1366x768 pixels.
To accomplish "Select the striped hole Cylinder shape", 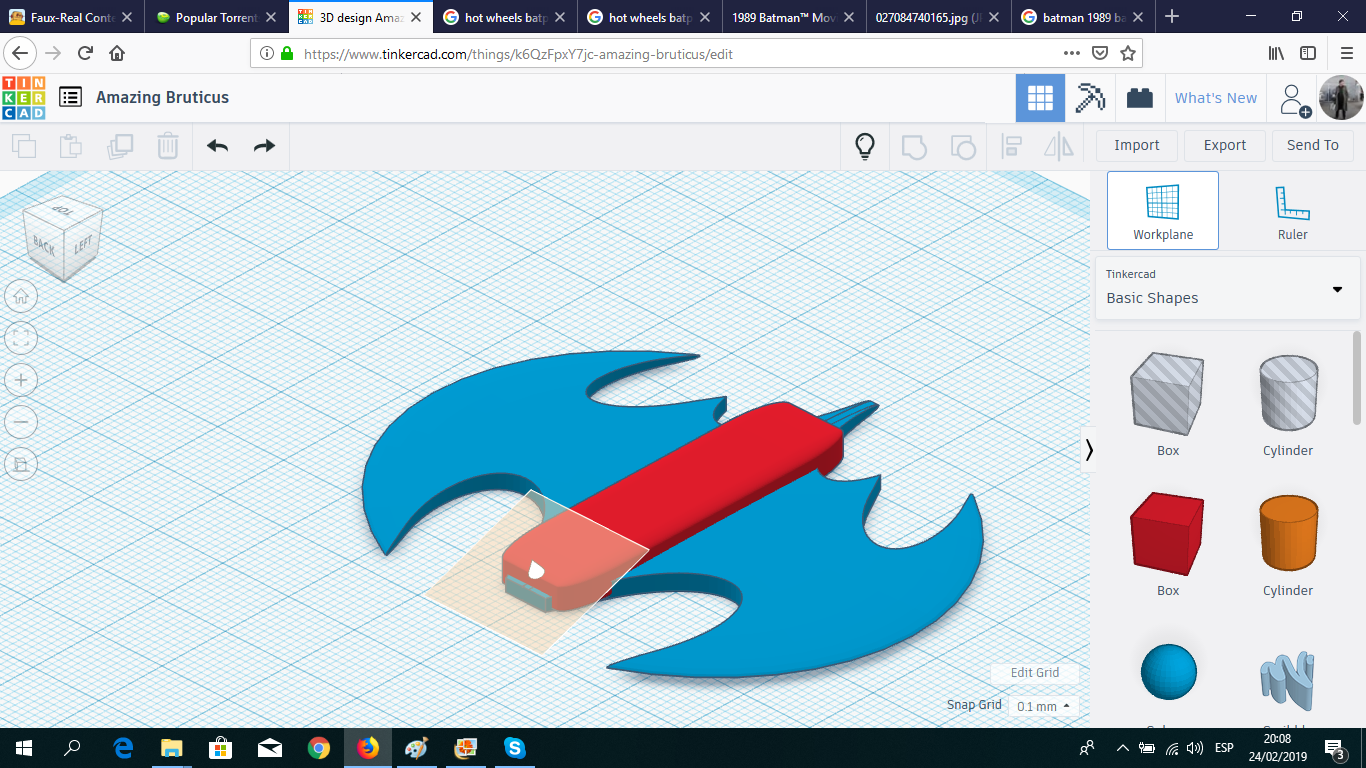I will (x=1288, y=395).
